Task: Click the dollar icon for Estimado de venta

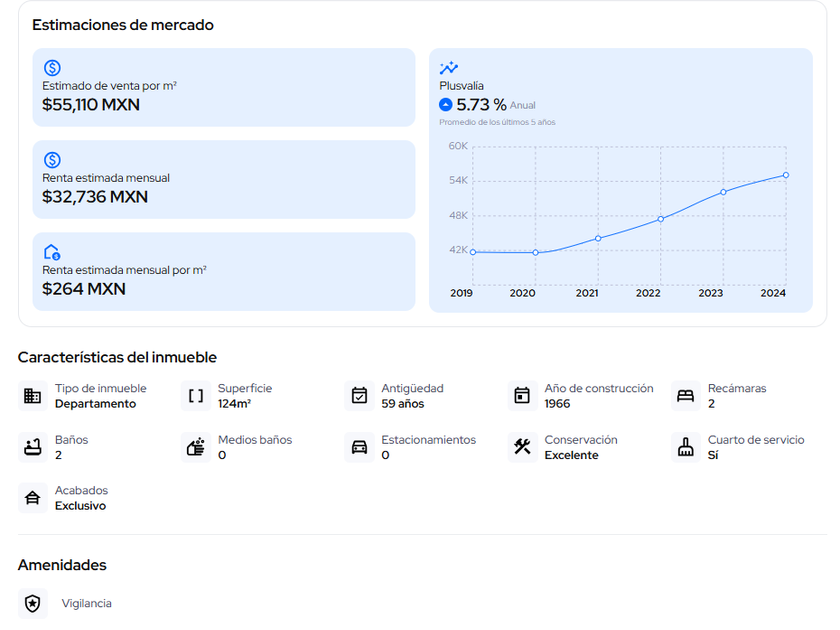Action: 52,68
